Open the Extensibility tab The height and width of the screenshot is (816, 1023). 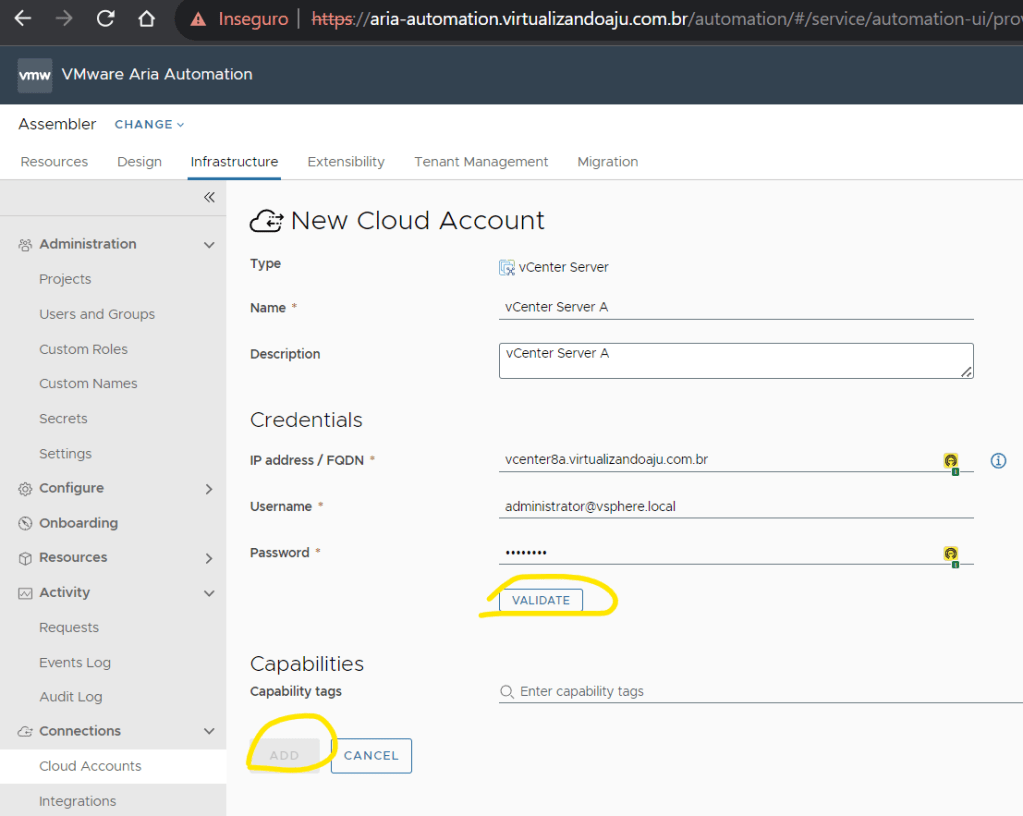(x=346, y=162)
